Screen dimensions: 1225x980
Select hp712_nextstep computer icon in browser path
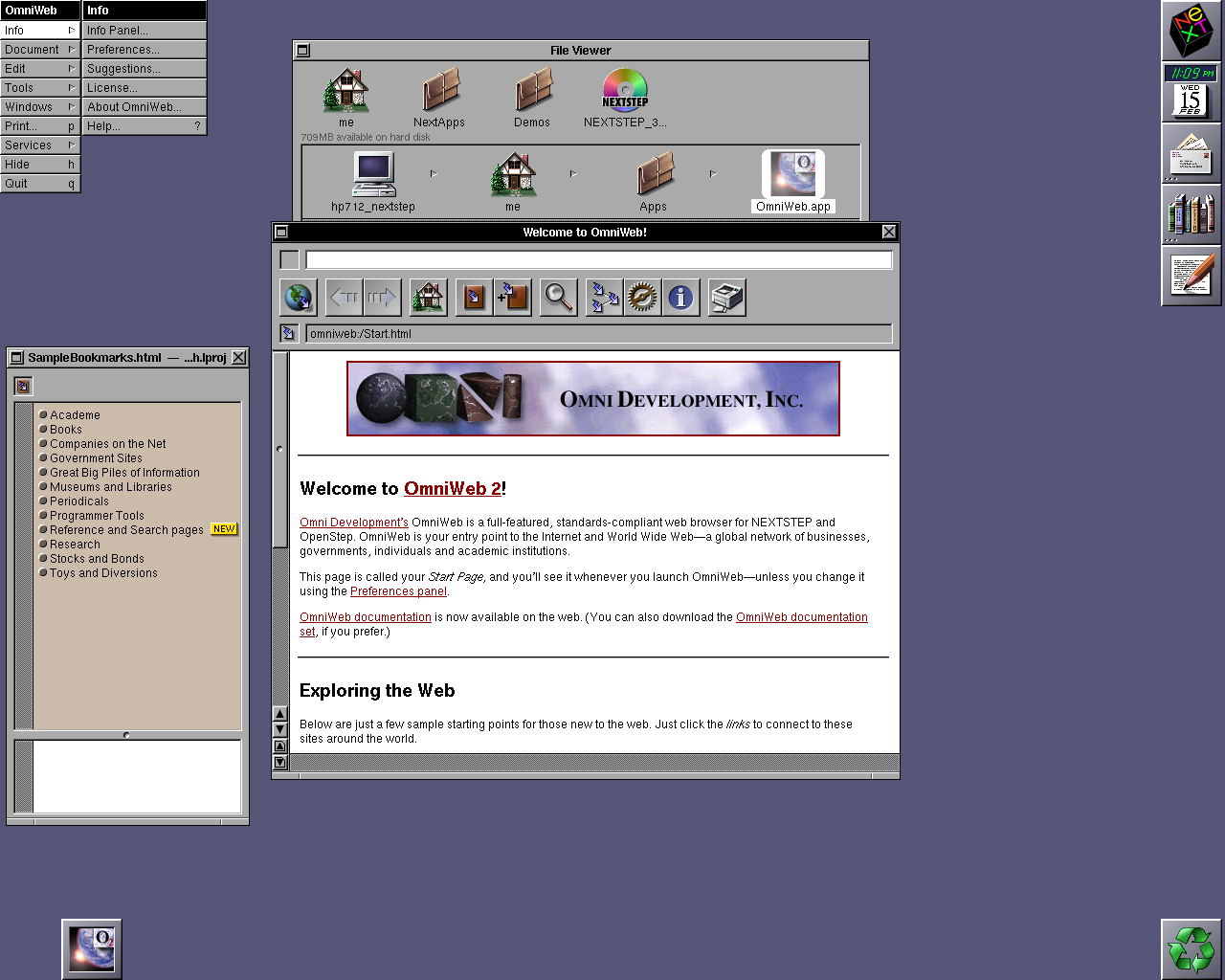coord(373,174)
